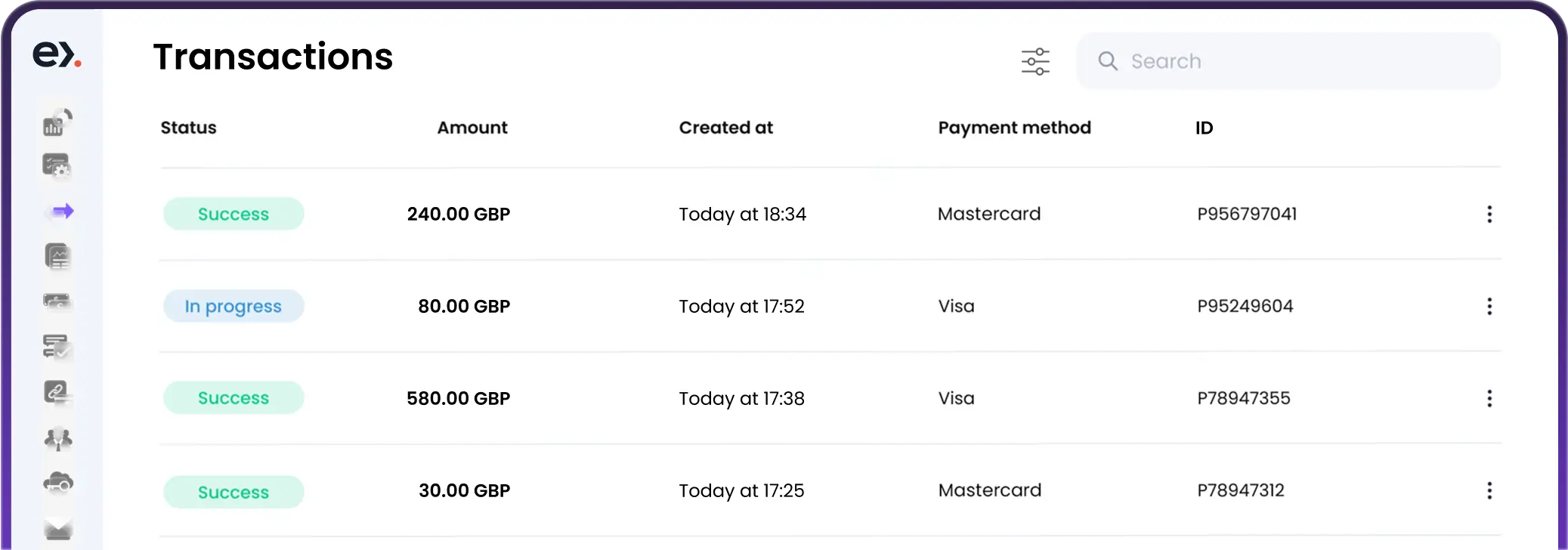Open the users team icon in sidebar
1568x550 pixels.
[58, 439]
